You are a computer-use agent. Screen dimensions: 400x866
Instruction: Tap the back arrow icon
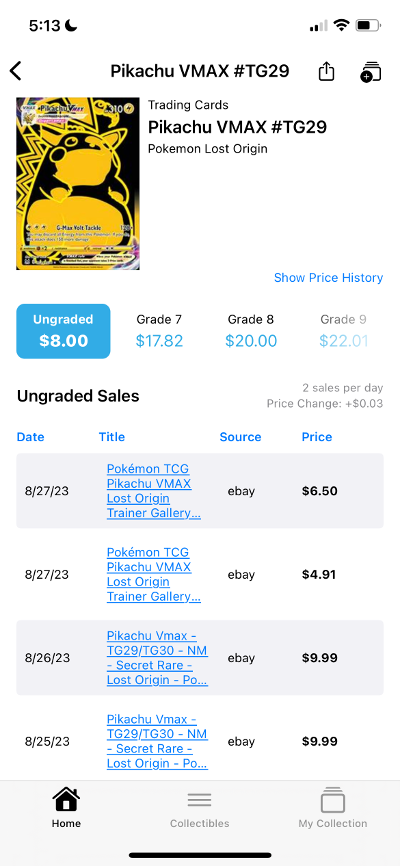[15, 71]
